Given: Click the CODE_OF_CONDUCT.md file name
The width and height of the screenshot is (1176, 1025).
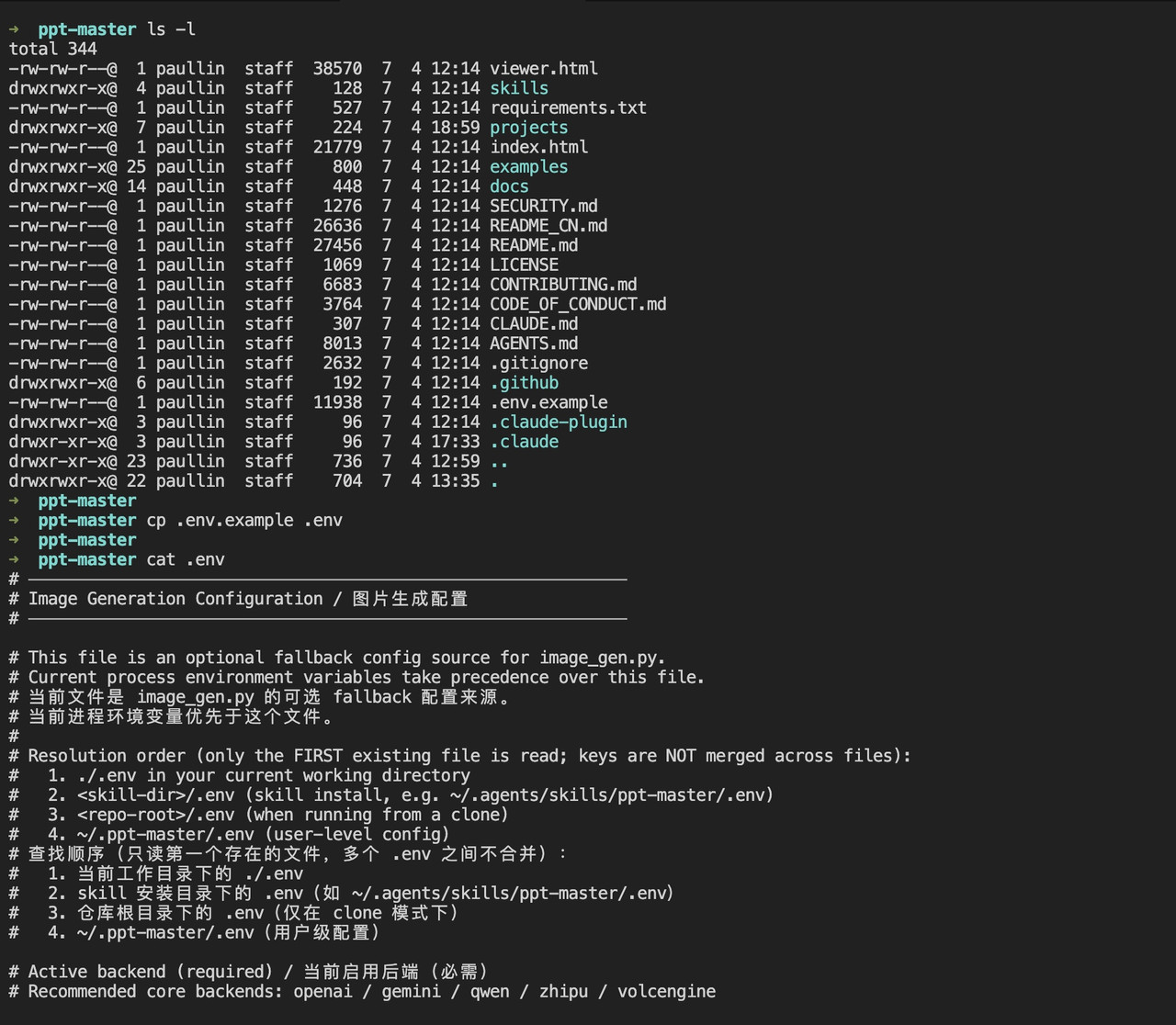Looking at the screenshot, I should (578, 304).
